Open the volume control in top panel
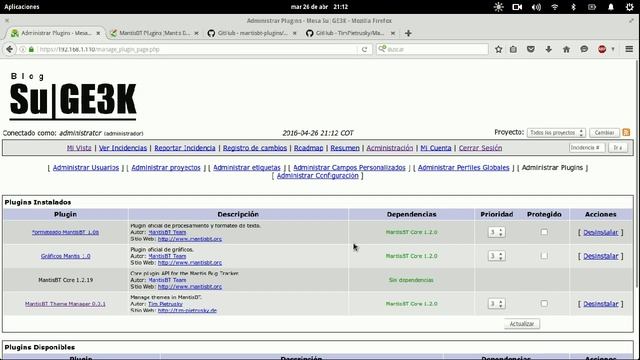640x360 pixels. click(x=536, y=7)
